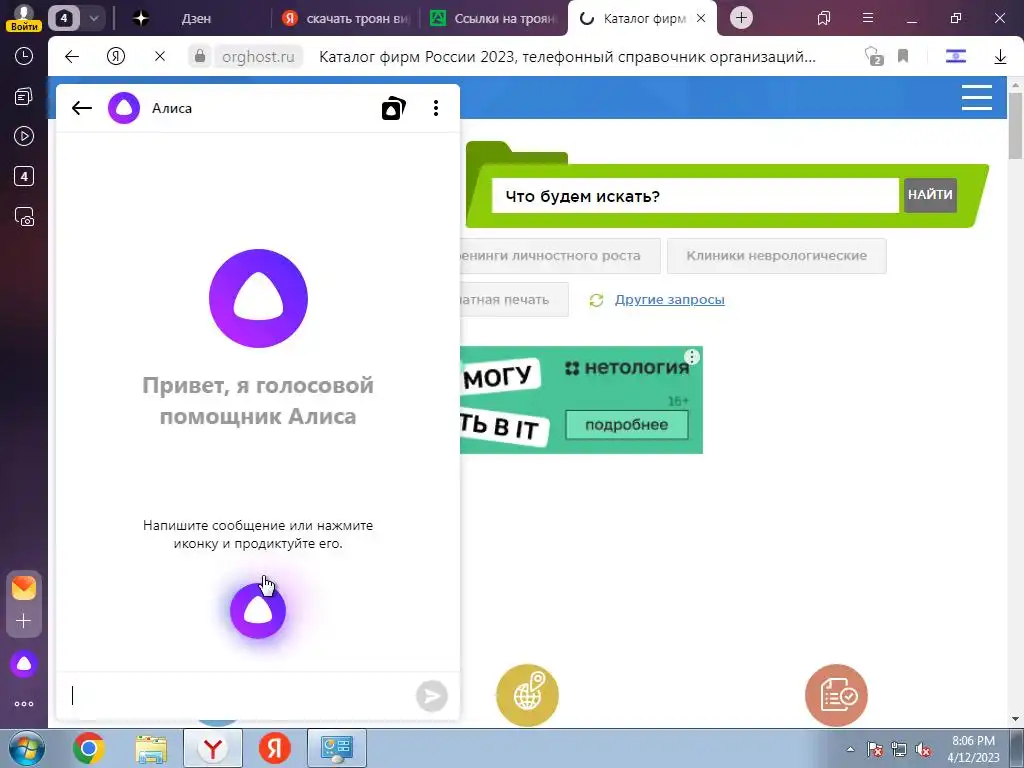Open Алиса panel three-dot options menu
This screenshot has width=1024, height=768.
(x=436, y=108)
